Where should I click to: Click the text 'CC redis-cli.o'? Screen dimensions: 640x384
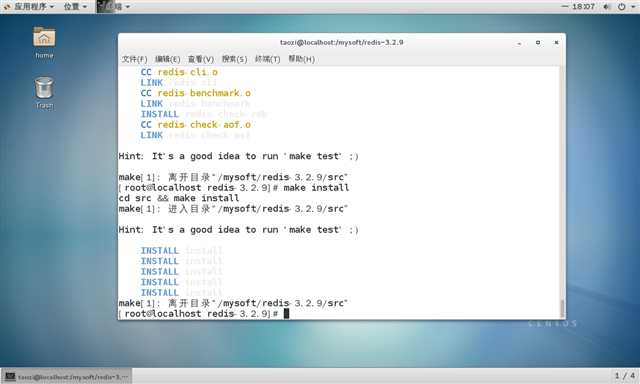[x=179, y=72]
